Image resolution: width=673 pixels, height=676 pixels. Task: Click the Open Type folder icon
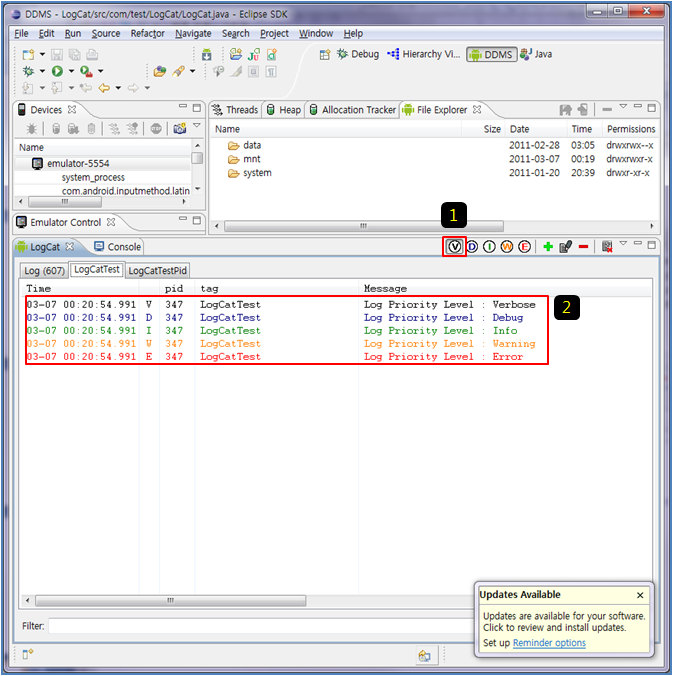tap(160, 71)
